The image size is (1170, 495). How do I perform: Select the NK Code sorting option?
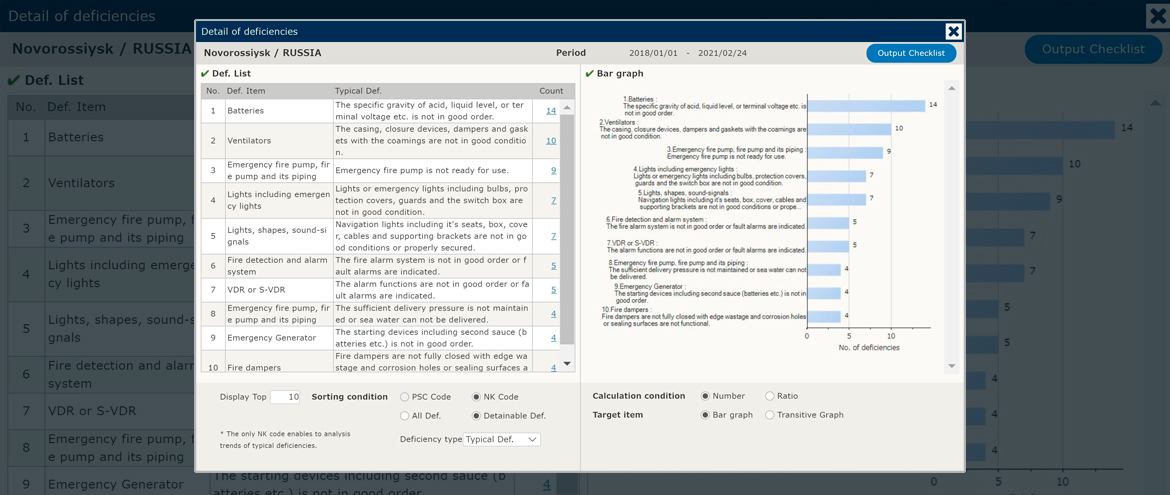tap(476, 397)
